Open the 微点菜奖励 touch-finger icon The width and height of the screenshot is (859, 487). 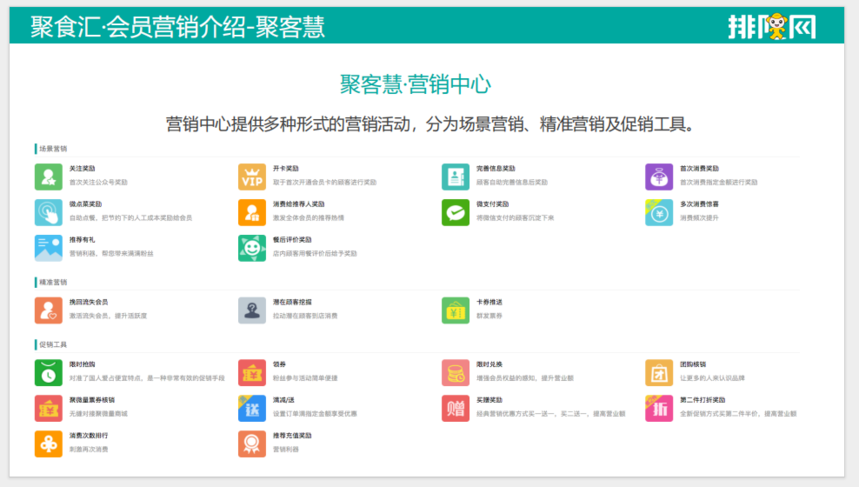(48, 212)
